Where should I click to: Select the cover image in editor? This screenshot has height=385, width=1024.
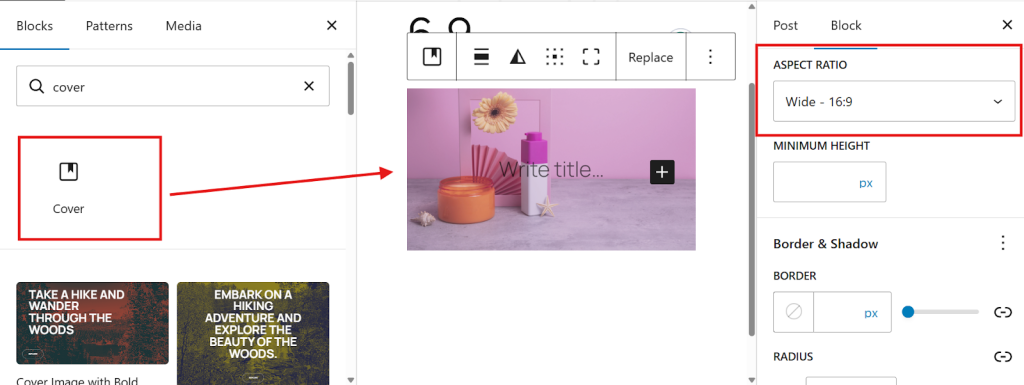point(551,169)
